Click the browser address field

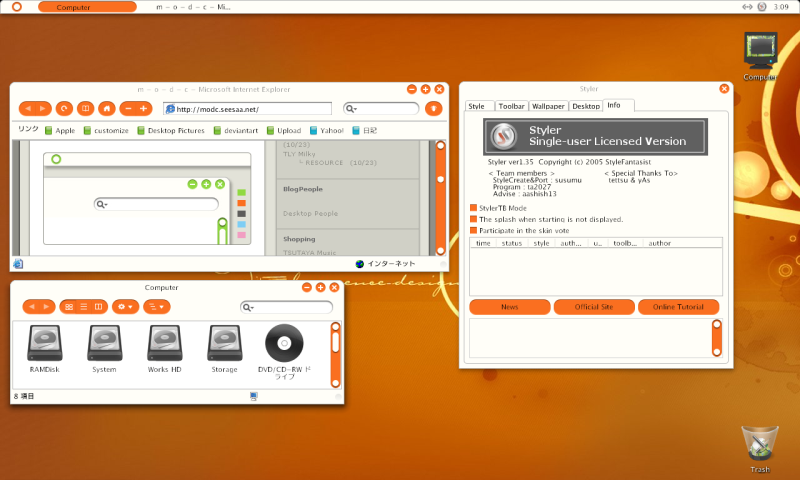(x=248, y=109)
